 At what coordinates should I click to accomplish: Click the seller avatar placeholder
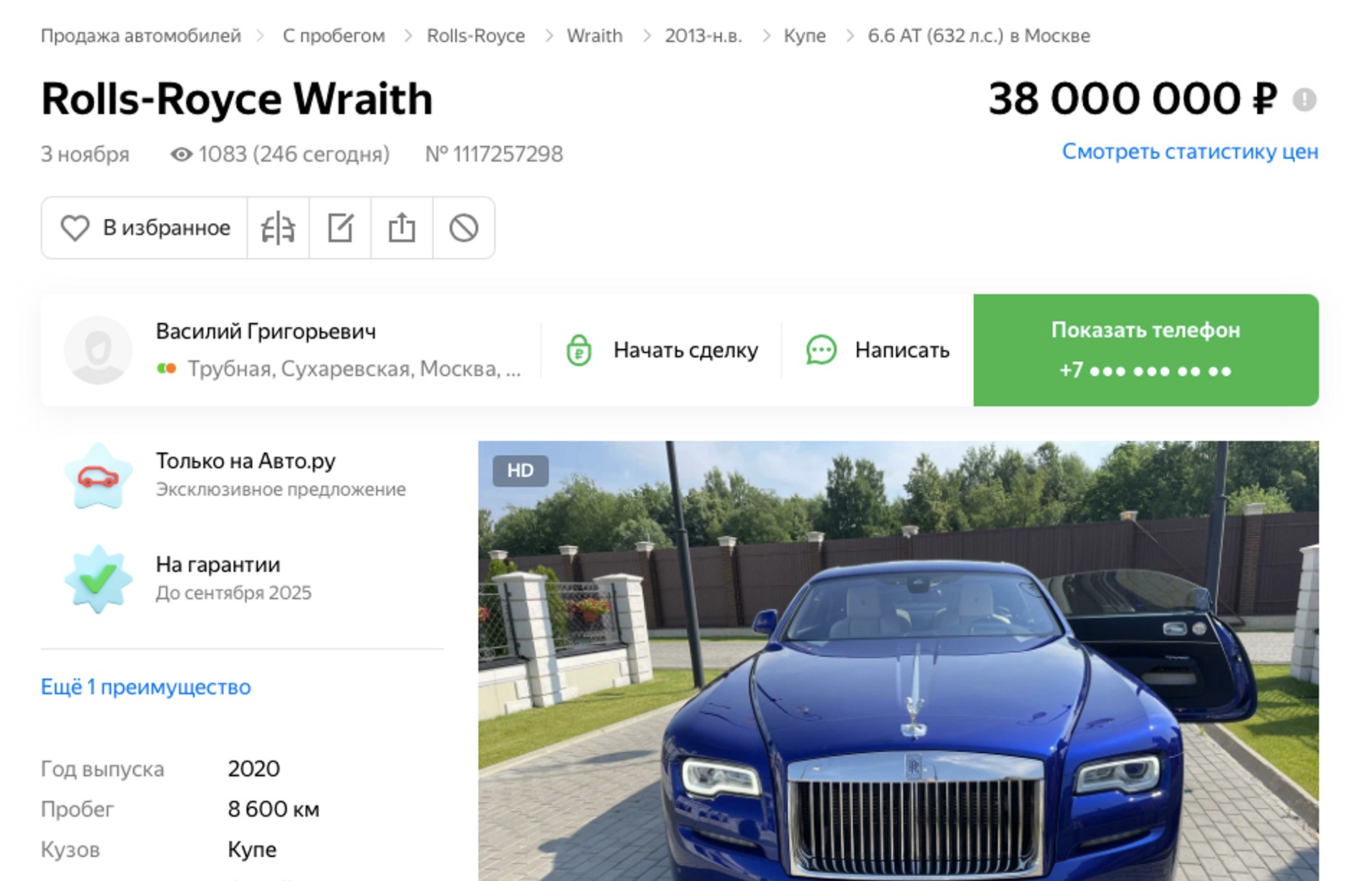point(98,350)
